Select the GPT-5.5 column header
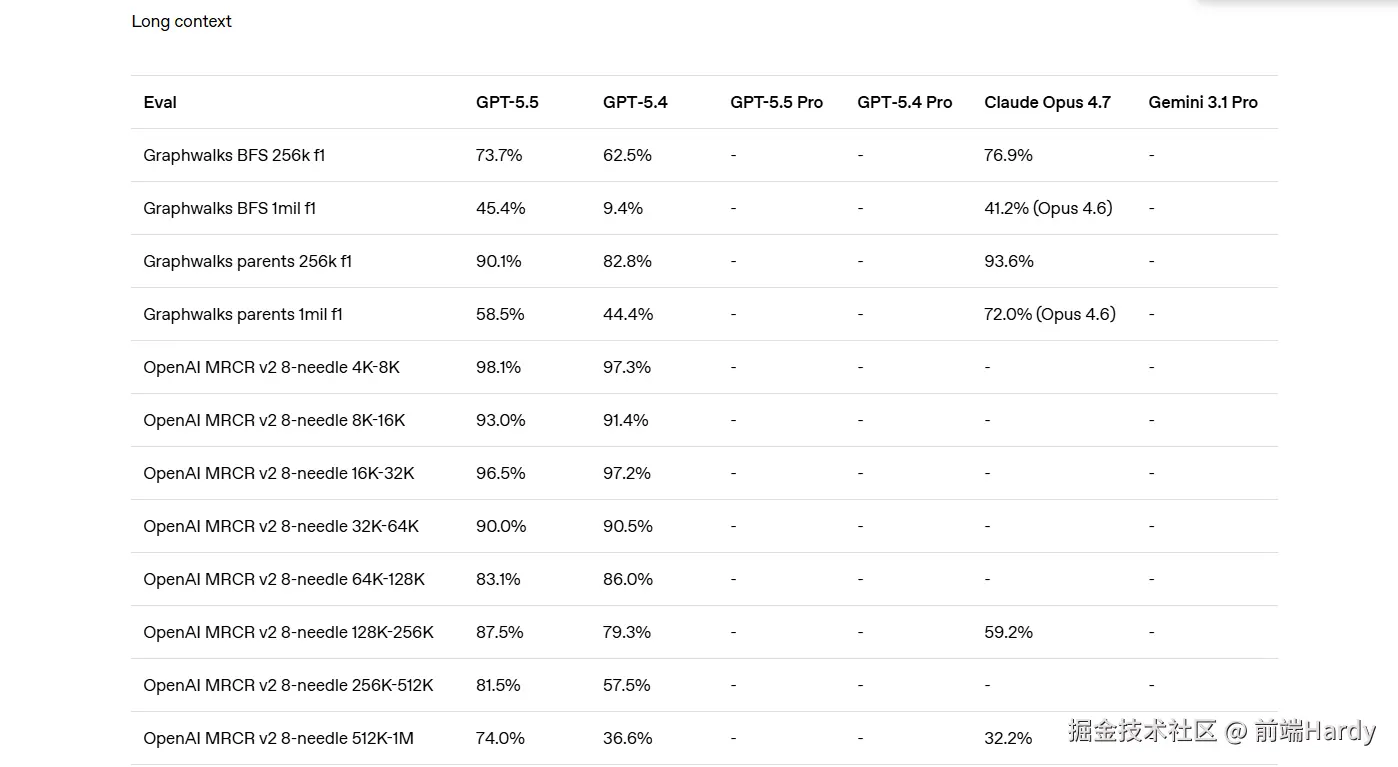Image resolution: width=1398 pixels, height=767 pixels. point(507,102)
